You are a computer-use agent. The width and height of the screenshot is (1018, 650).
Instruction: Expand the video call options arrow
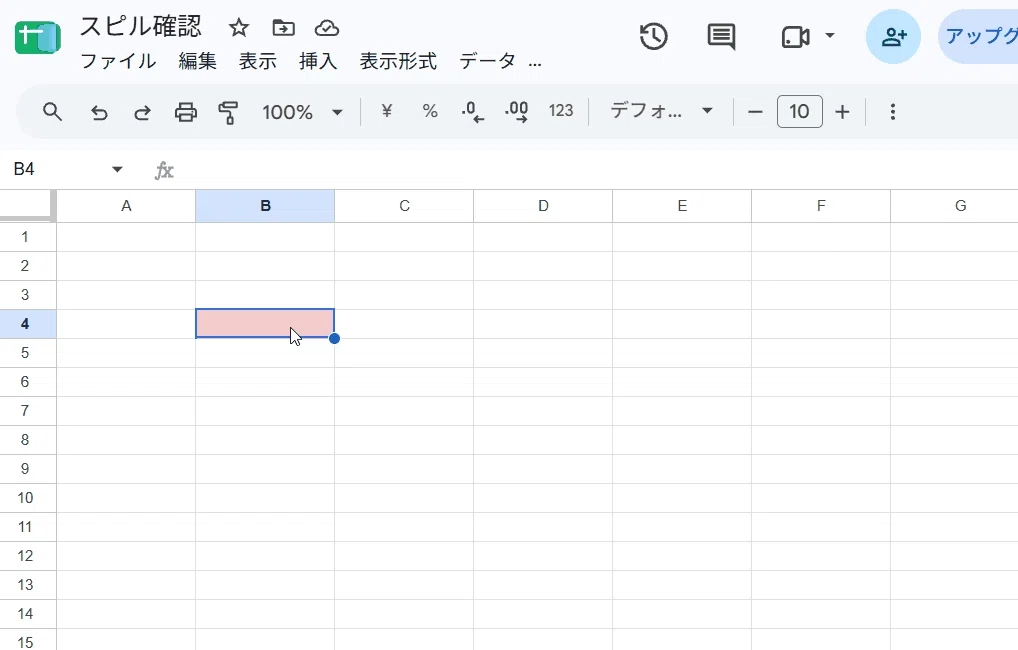(830, 35)
